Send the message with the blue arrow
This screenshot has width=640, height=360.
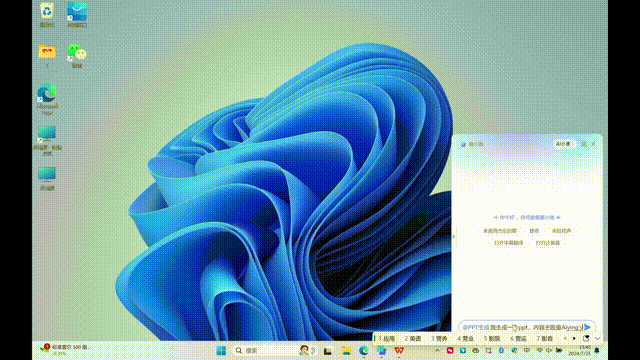[587, 327]
